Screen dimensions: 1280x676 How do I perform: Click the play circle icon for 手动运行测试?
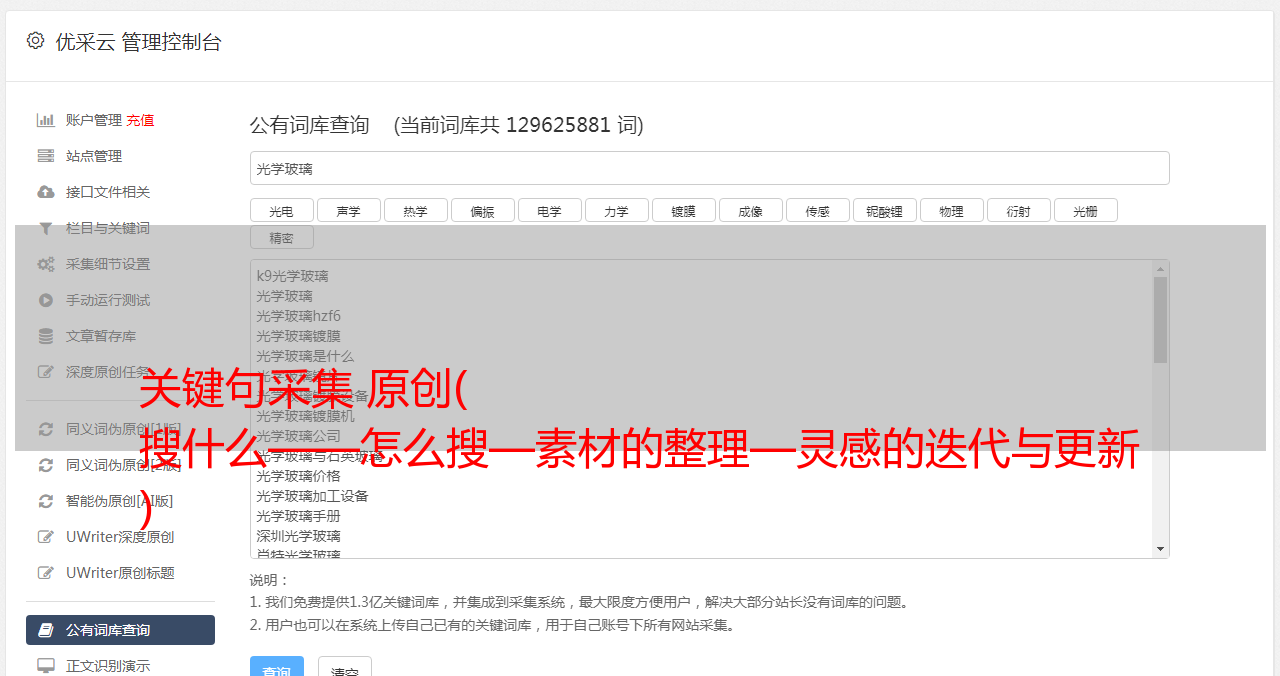(x=46, y=300)
